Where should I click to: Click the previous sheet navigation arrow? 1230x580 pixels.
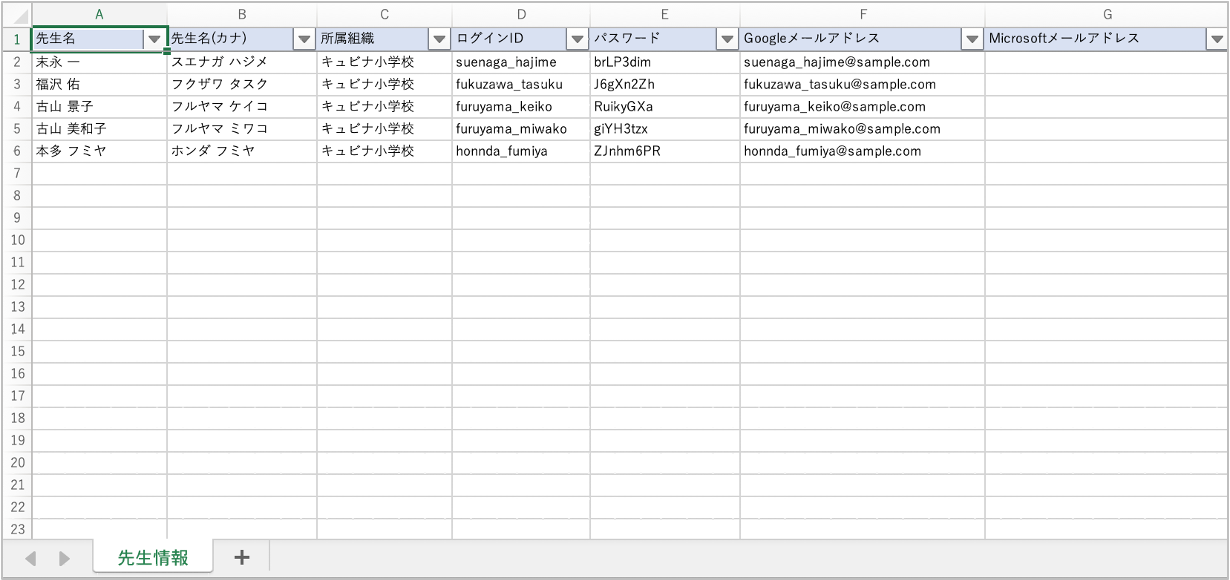click(31, 559)
